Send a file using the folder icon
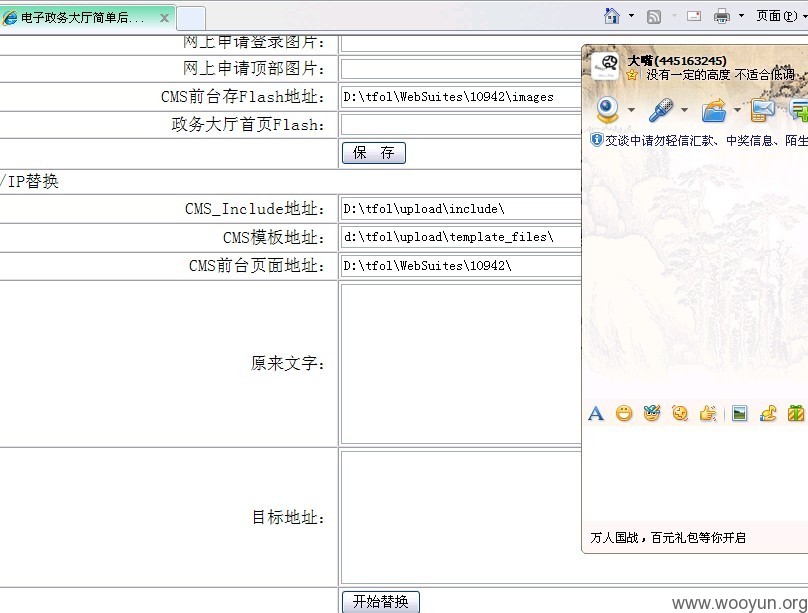The height and width of the screenshot is (613, 808). coord(714,110)
